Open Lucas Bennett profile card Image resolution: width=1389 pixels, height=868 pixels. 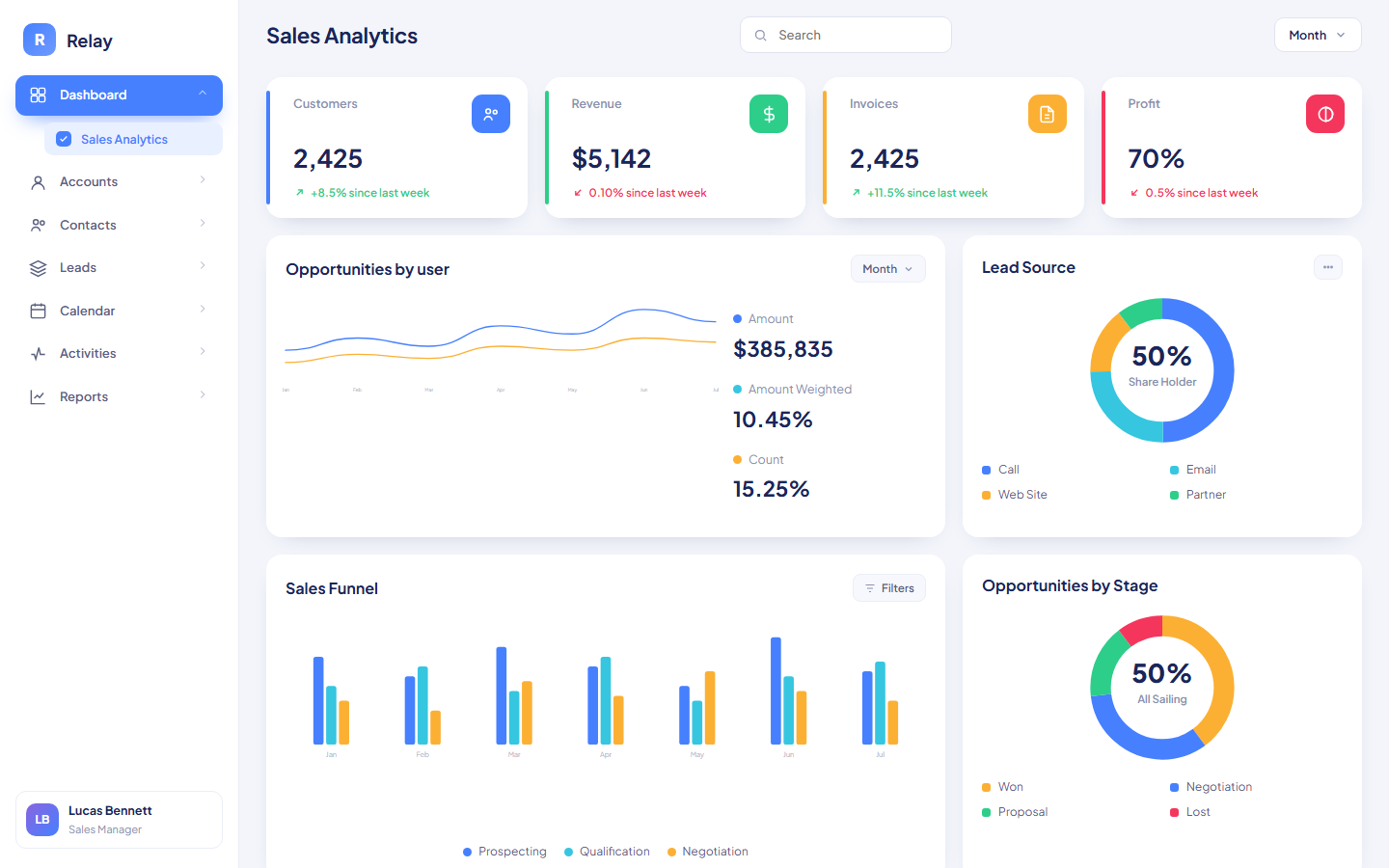[x=119, y=820]
